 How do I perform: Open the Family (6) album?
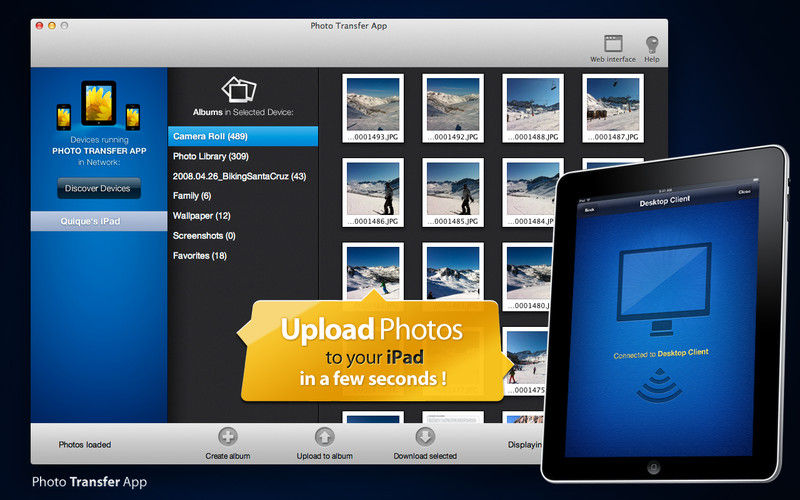(243, 196)
